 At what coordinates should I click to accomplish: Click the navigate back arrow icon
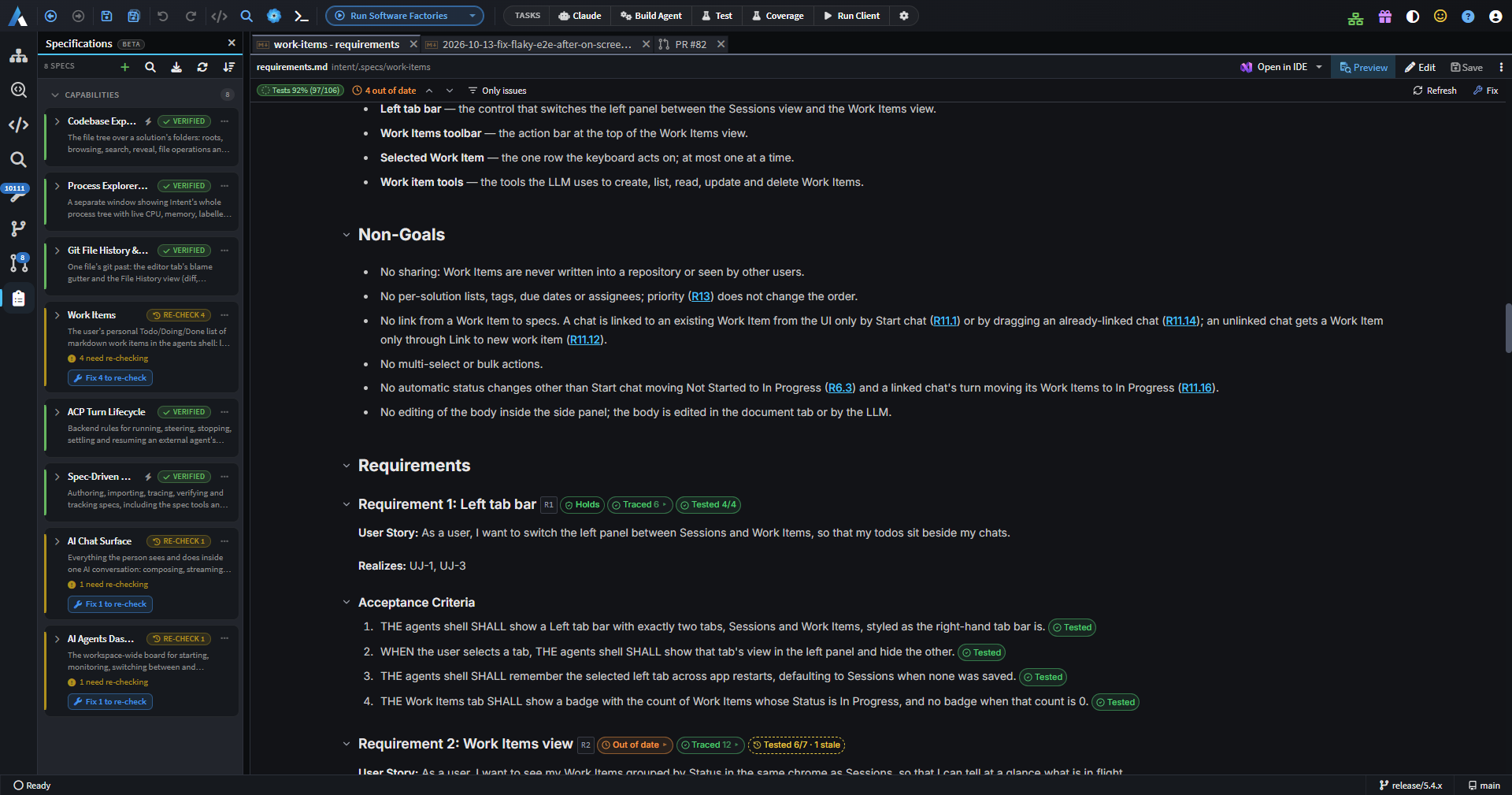click(50, 16)
